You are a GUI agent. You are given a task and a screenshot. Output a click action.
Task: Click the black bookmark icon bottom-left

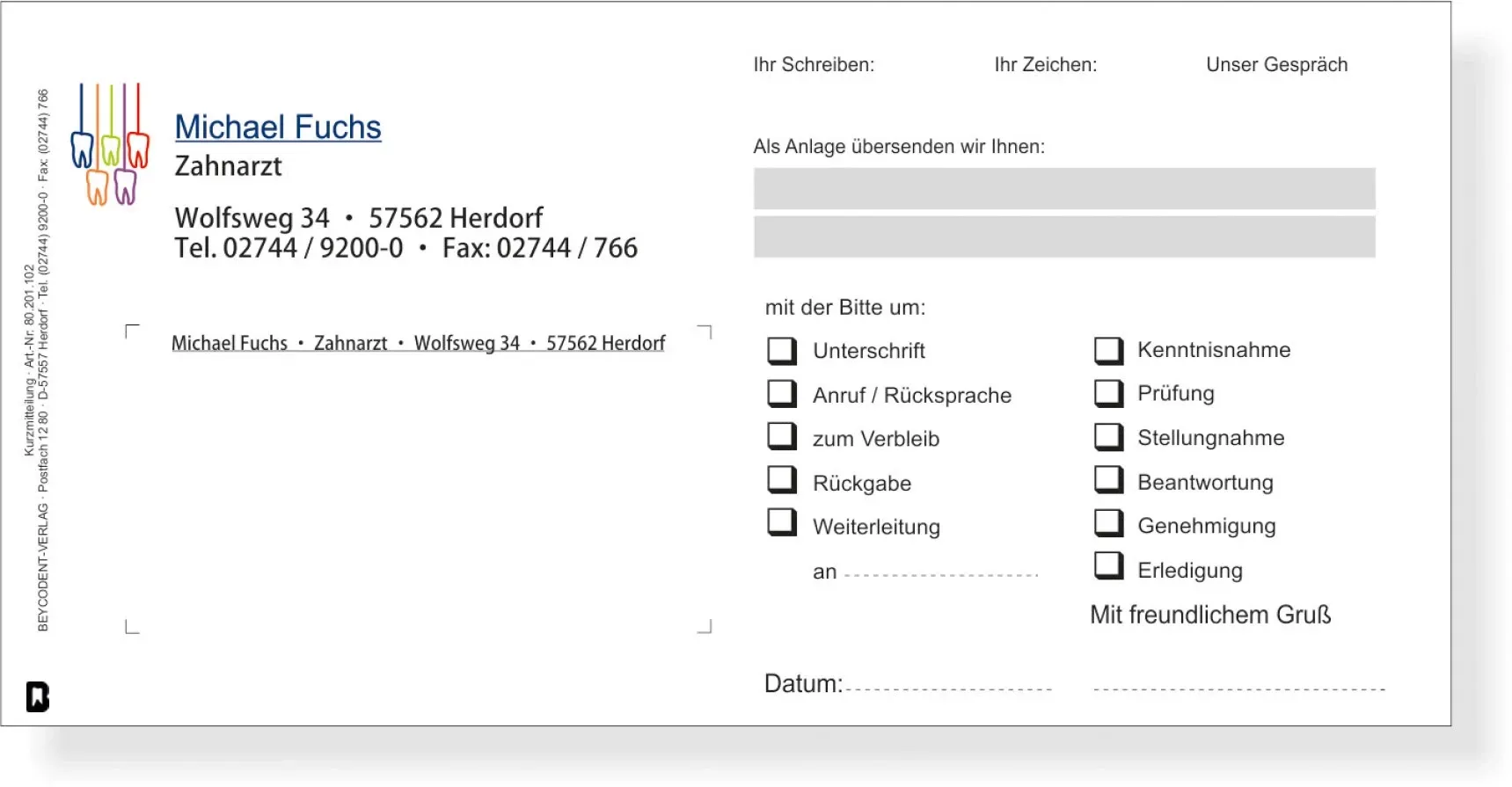click(x=38, y=696)
